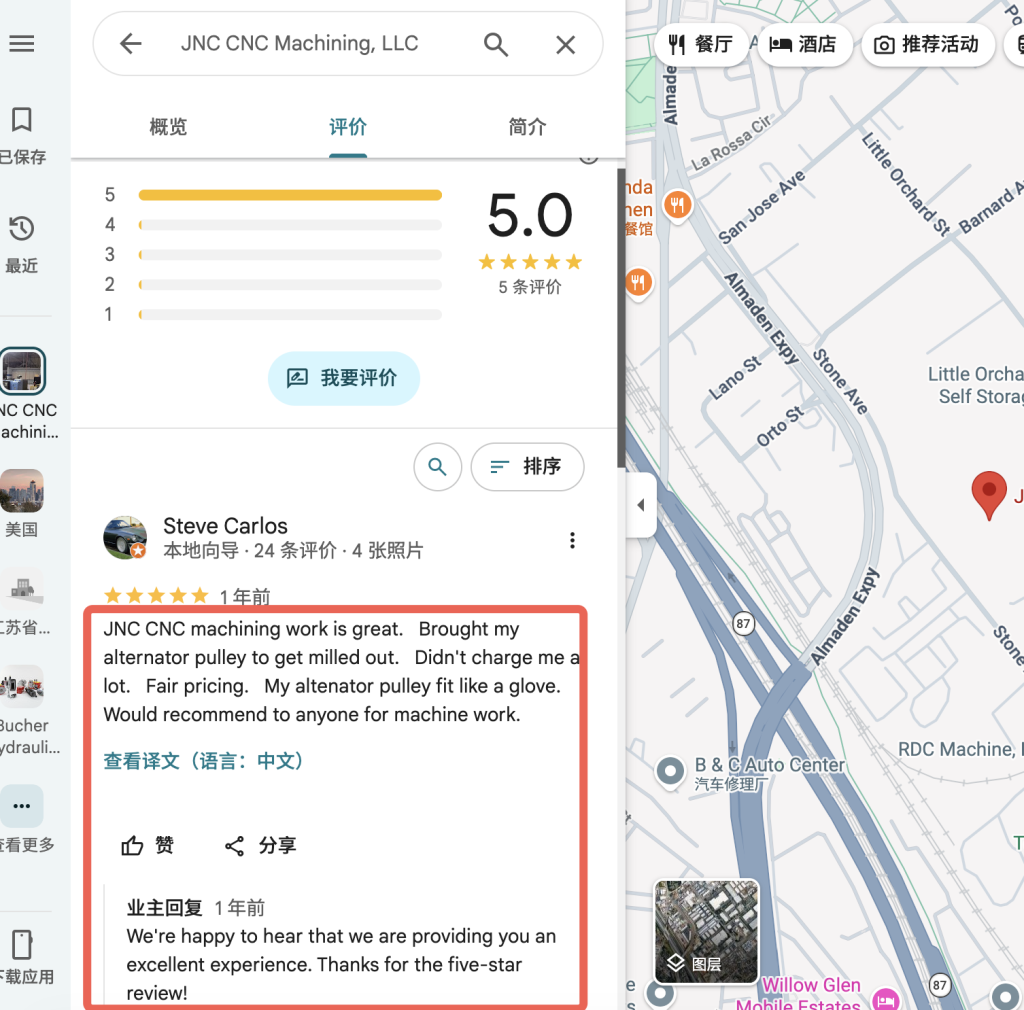
Task: Share the review with the 分享 button
Action: 260,845
